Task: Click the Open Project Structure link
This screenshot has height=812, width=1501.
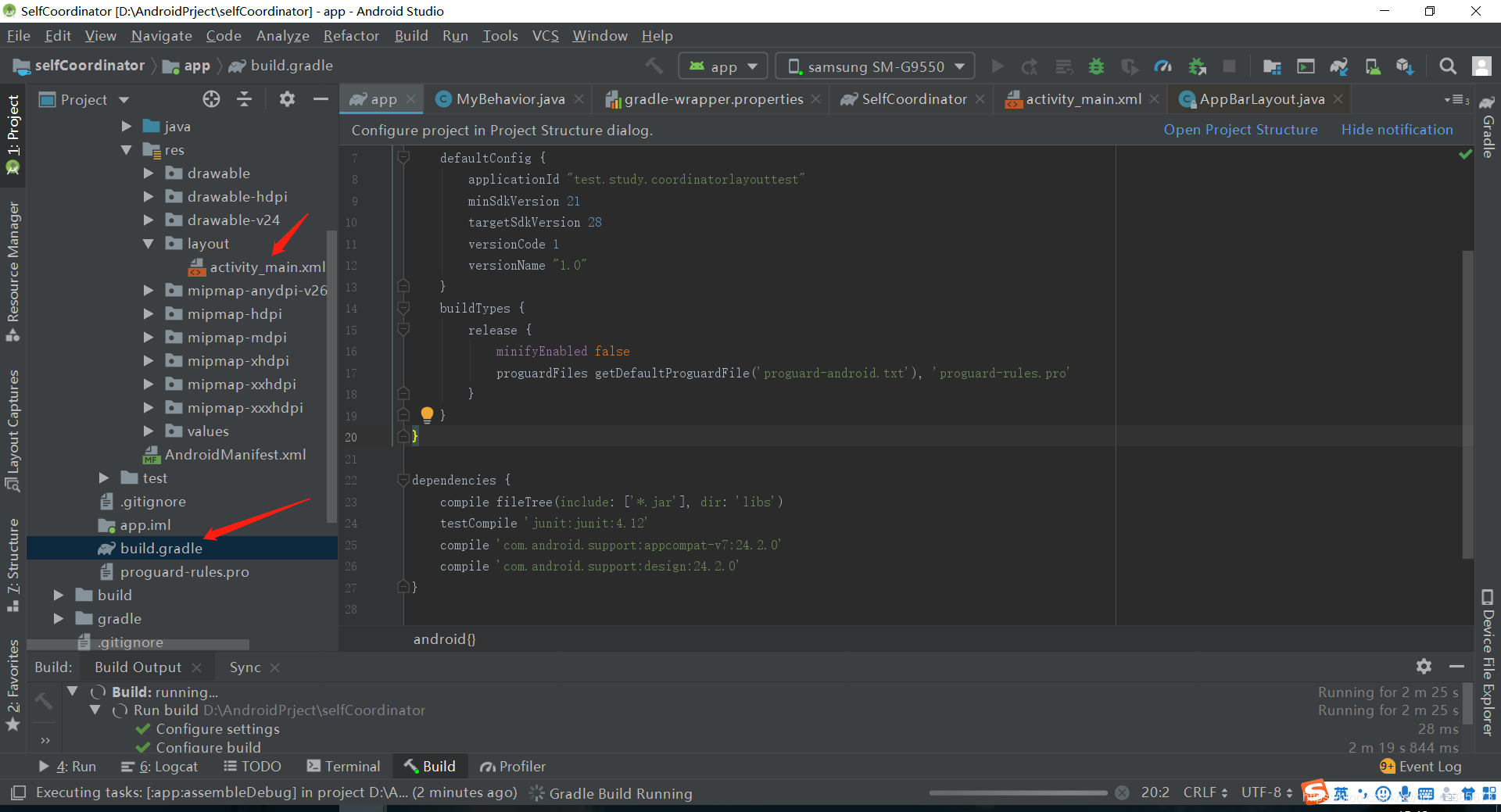Action: [1240, 130]
